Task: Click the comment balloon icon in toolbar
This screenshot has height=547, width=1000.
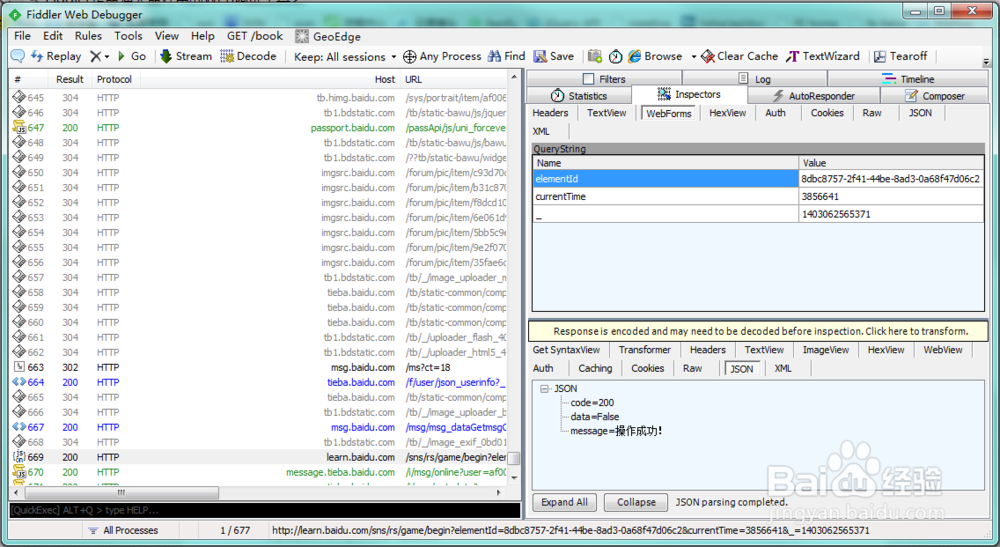Action: click(x=18, y=56)
